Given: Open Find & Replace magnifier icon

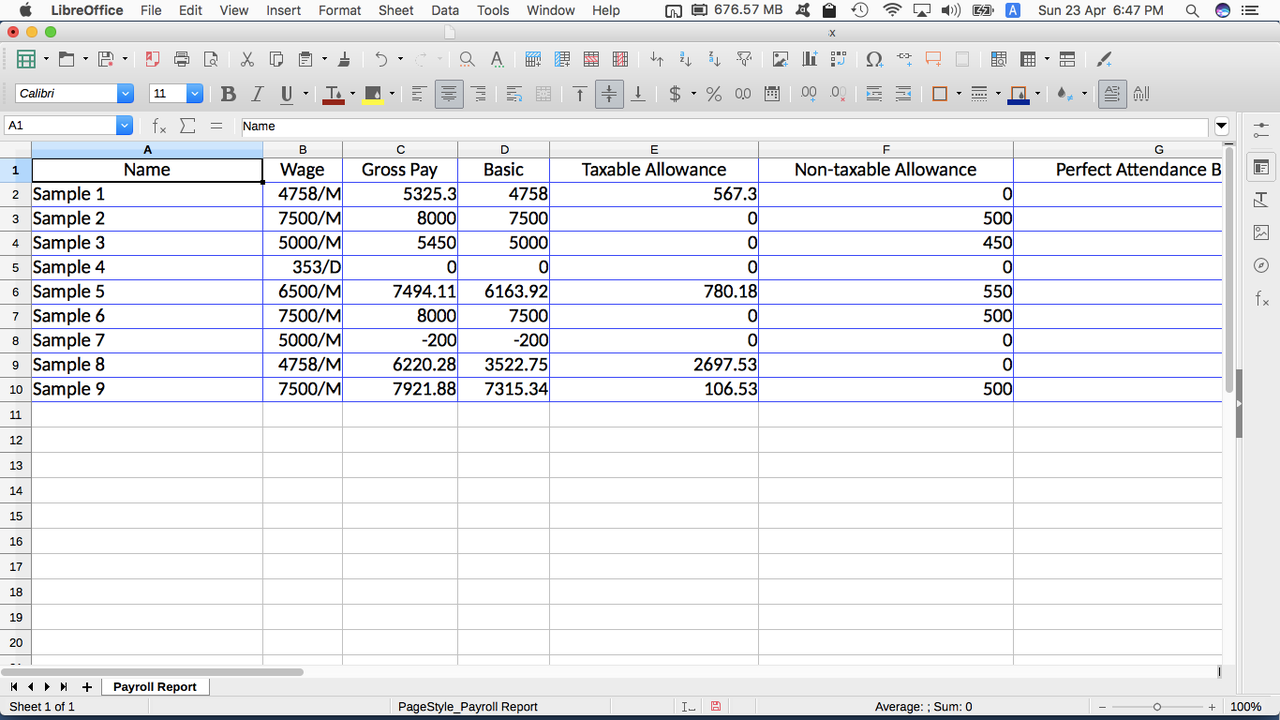Looking at the screenshot, I should pos(467,59).
